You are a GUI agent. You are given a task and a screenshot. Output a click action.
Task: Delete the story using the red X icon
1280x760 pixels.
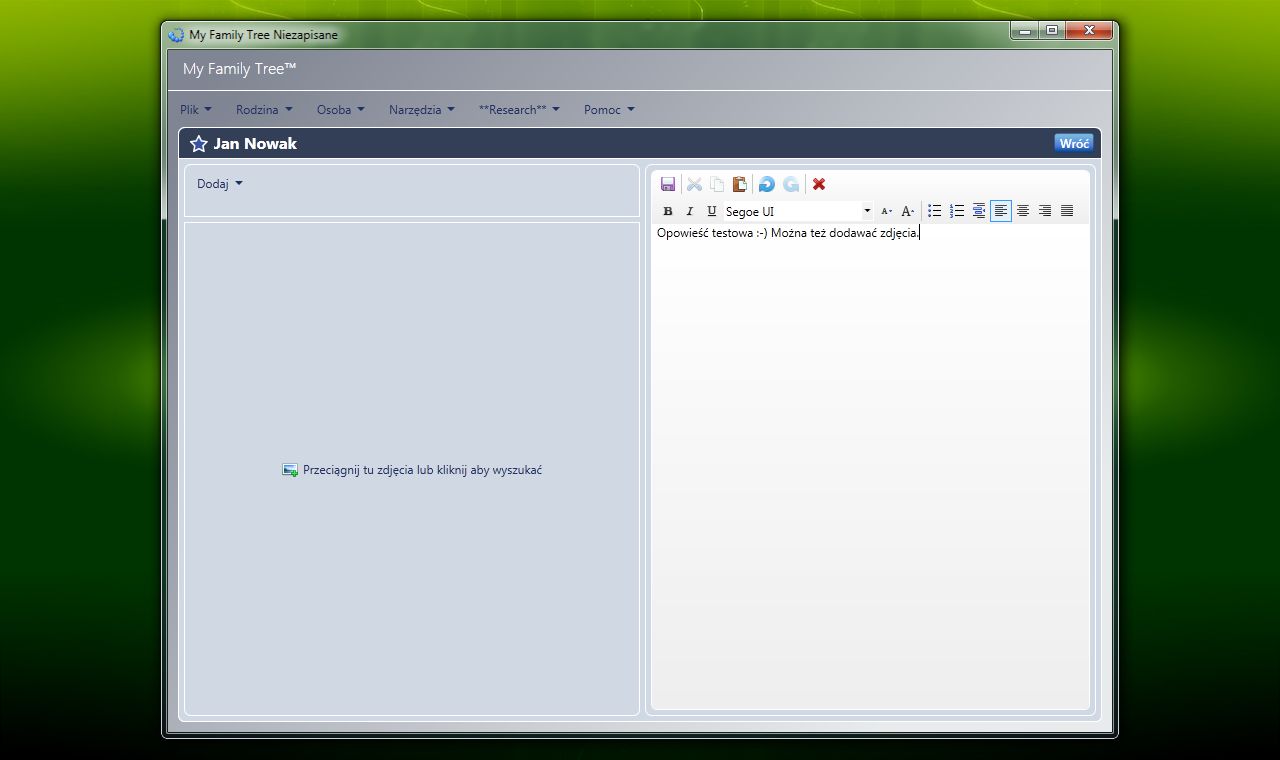819,184
